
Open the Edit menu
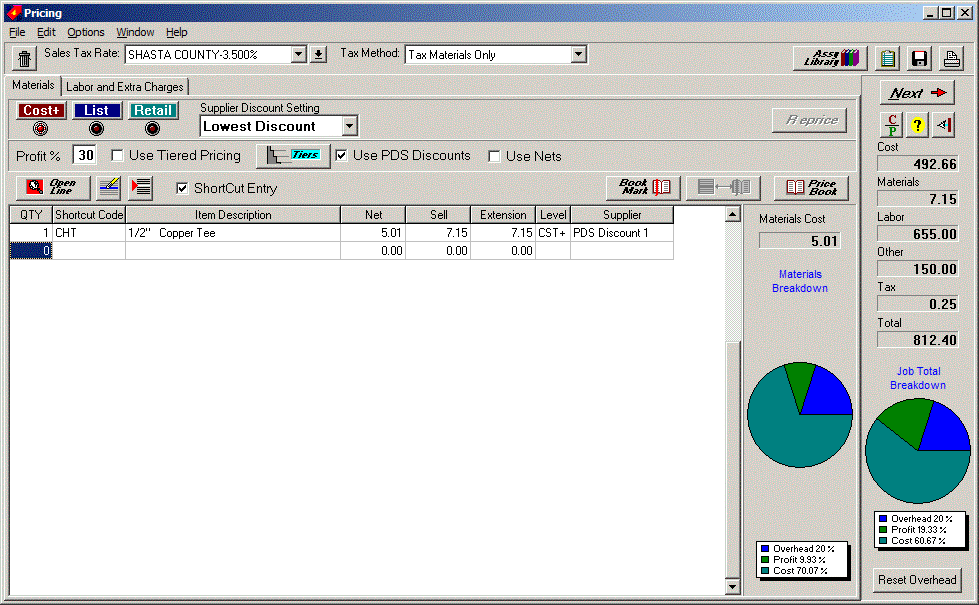click(46, 32)
